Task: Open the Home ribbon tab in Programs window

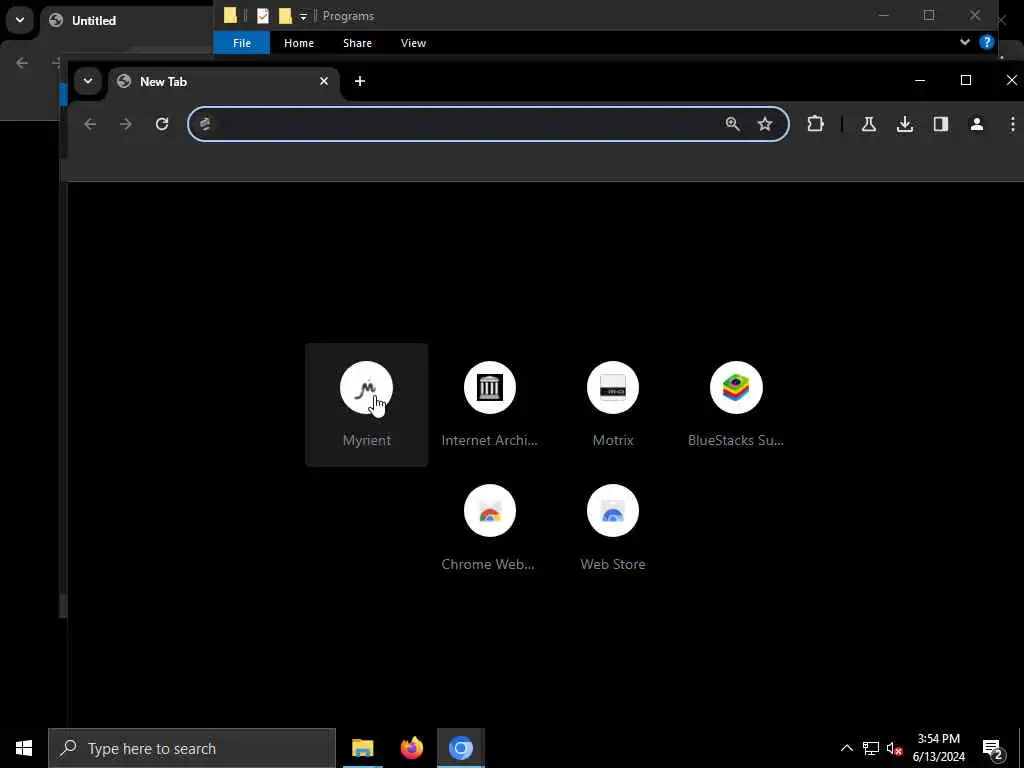Action: pyautogui.click(x=298, y=43)
